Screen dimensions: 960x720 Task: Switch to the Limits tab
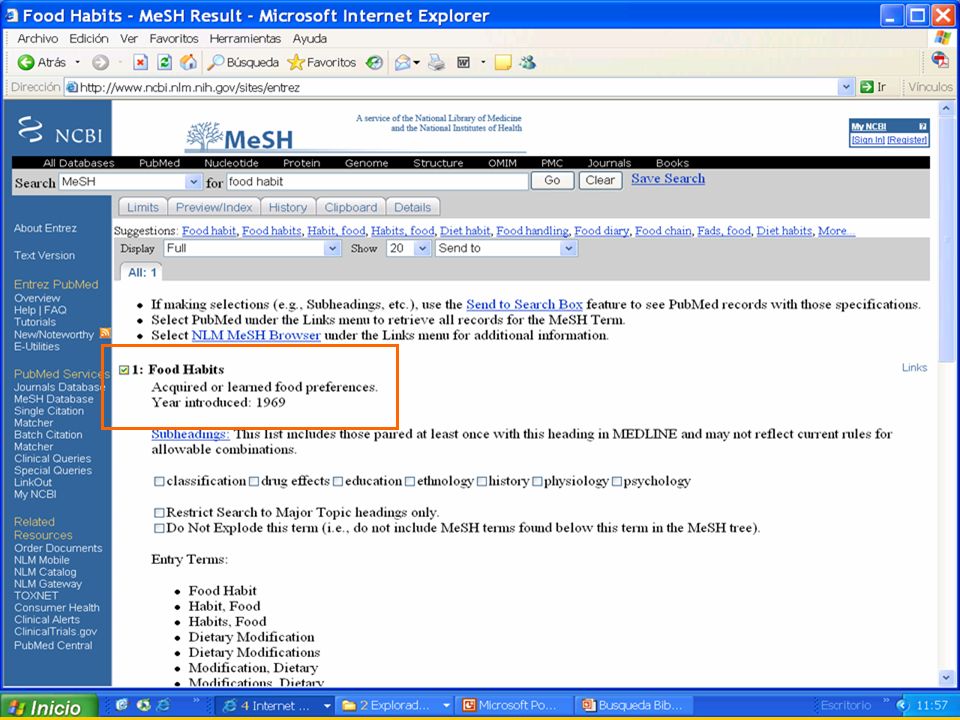(x=143, y=207)
